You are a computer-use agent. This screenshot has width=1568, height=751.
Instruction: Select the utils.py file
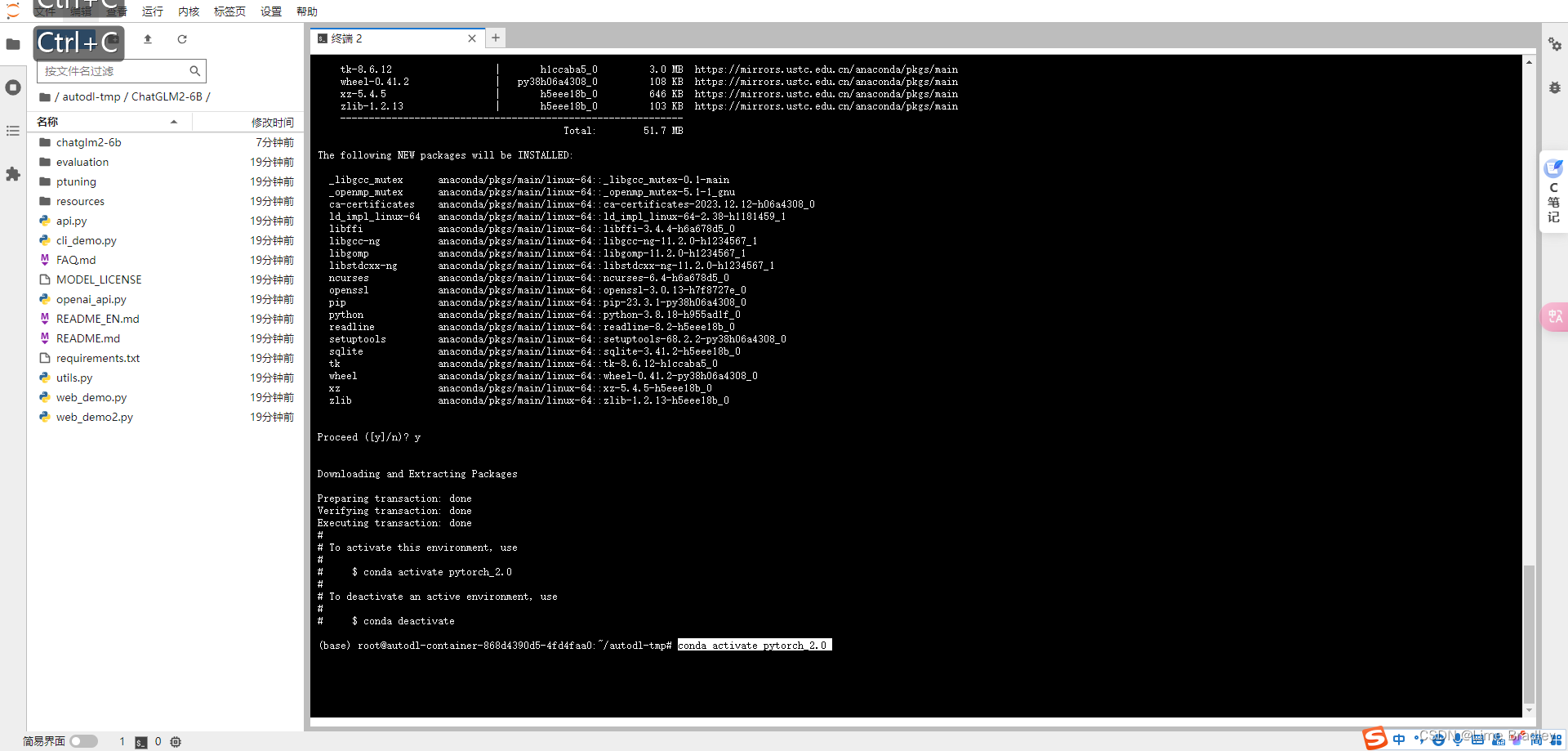167,378
